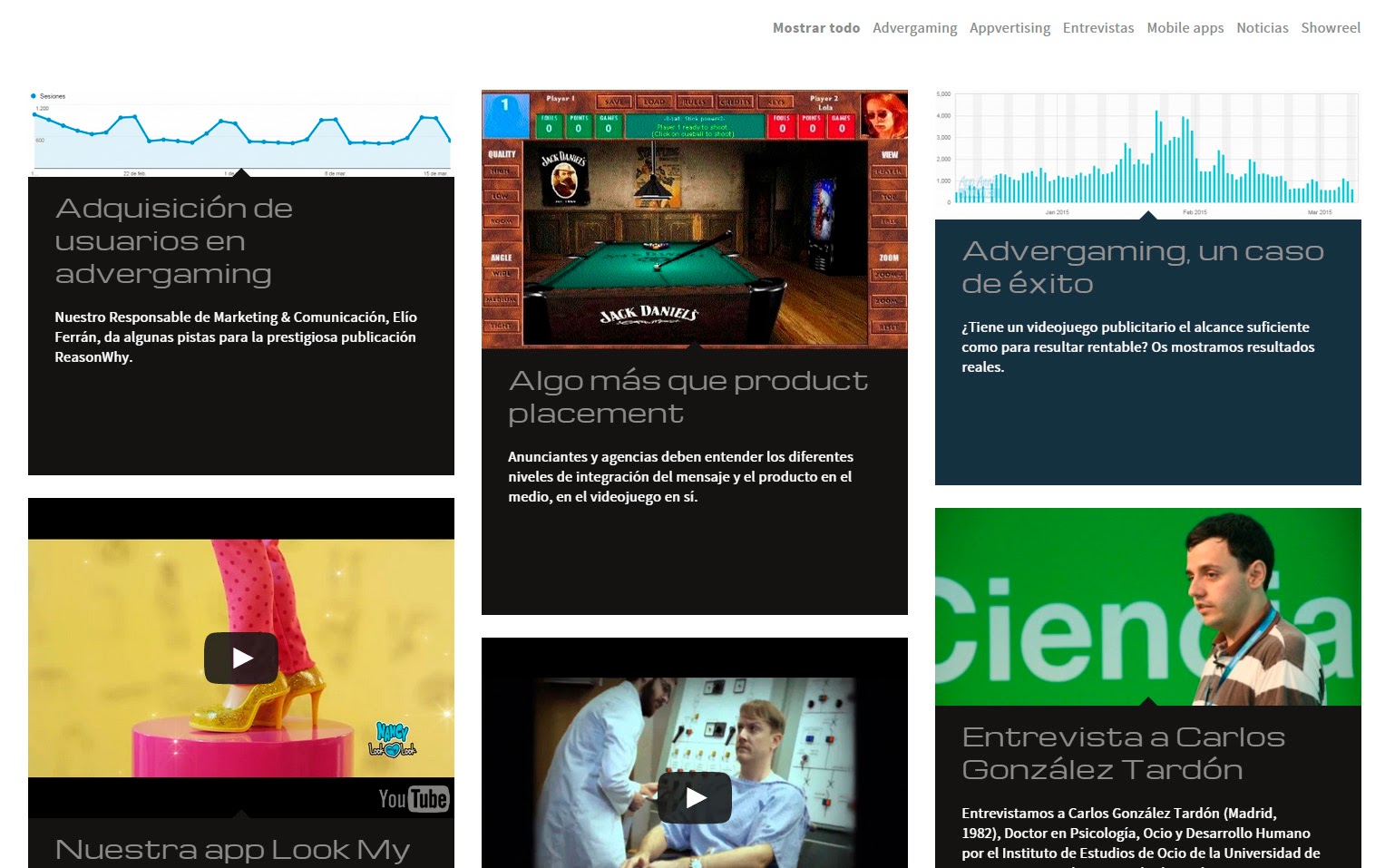Click text ¿Tiene un videojuego publicitario

1138,347
